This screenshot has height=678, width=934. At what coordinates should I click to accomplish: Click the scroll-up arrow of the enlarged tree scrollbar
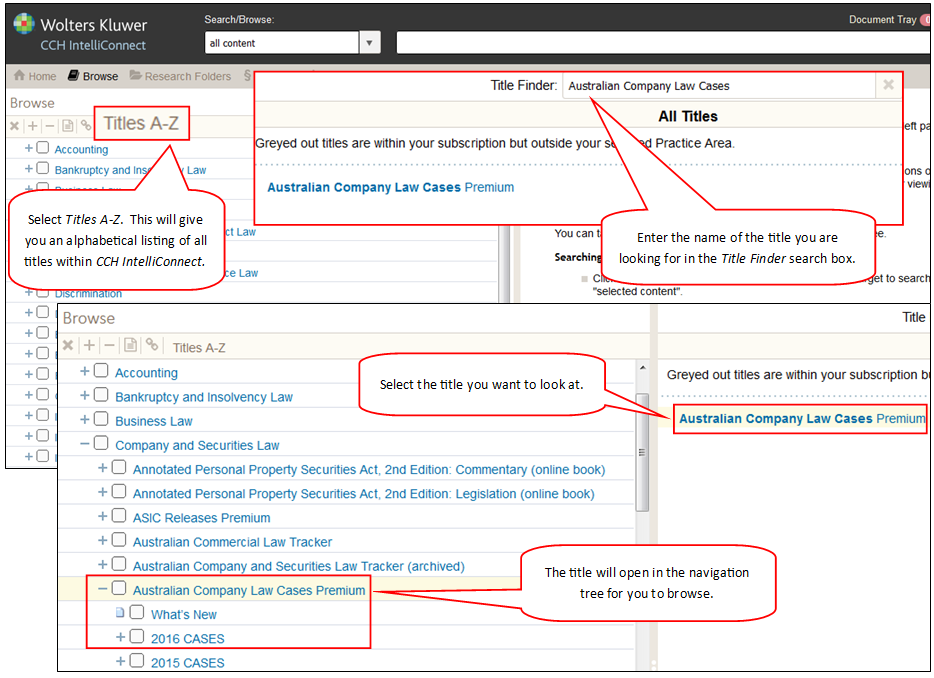point(642,368)
